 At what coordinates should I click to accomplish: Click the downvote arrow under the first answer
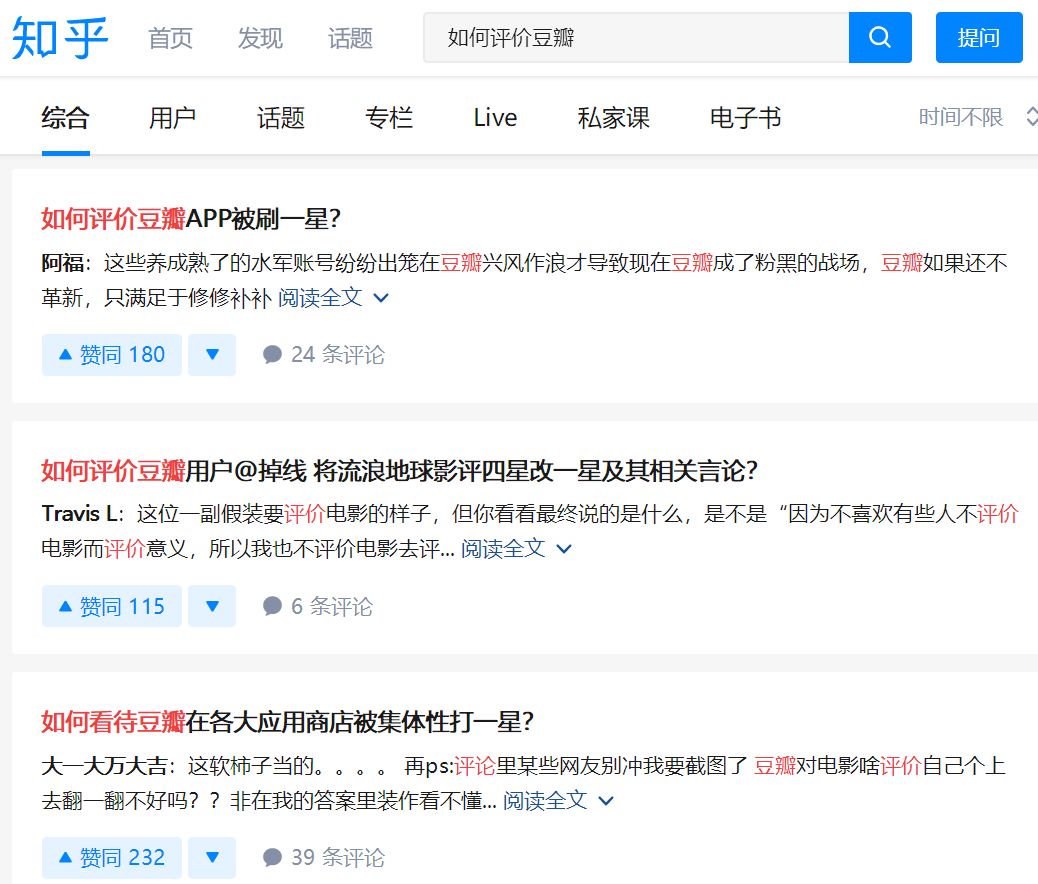click(x=212, y=354)
